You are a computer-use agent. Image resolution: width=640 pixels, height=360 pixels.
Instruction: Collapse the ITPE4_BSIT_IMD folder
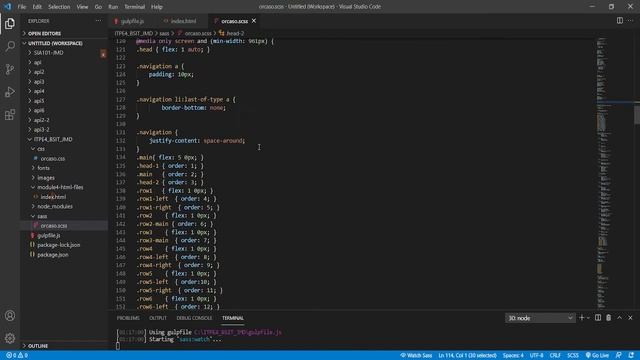53,139
